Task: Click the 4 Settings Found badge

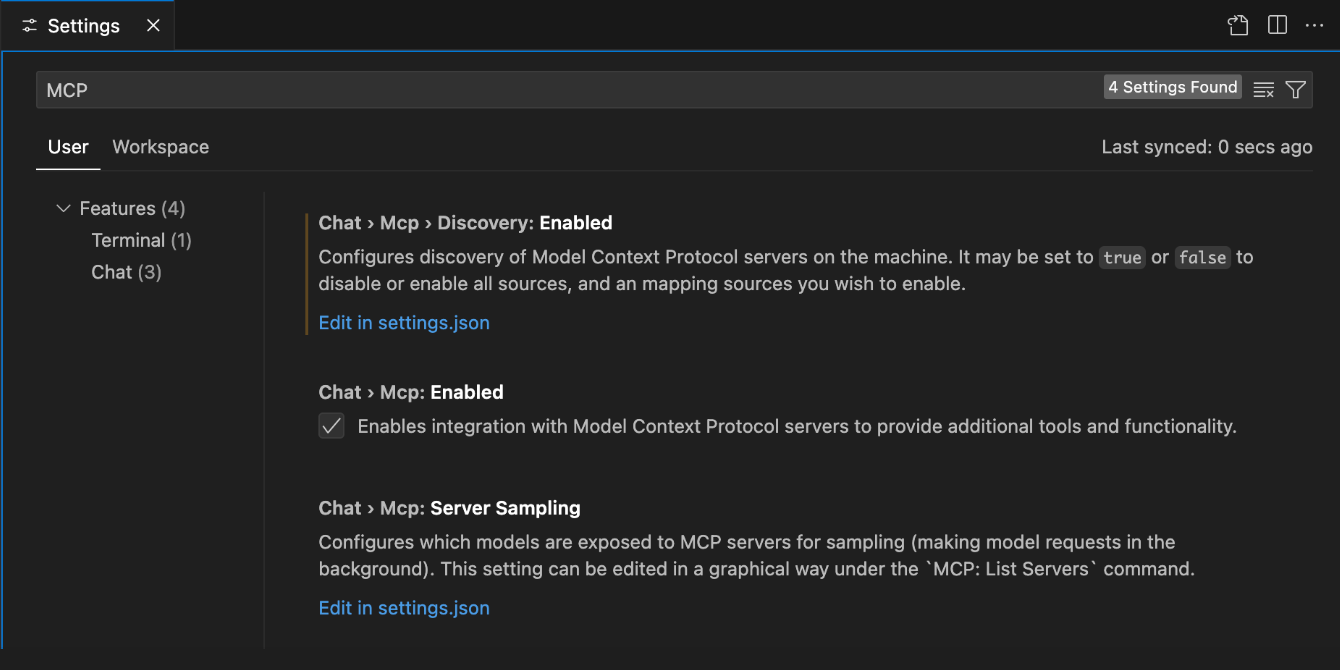Action: (1172, 87)
